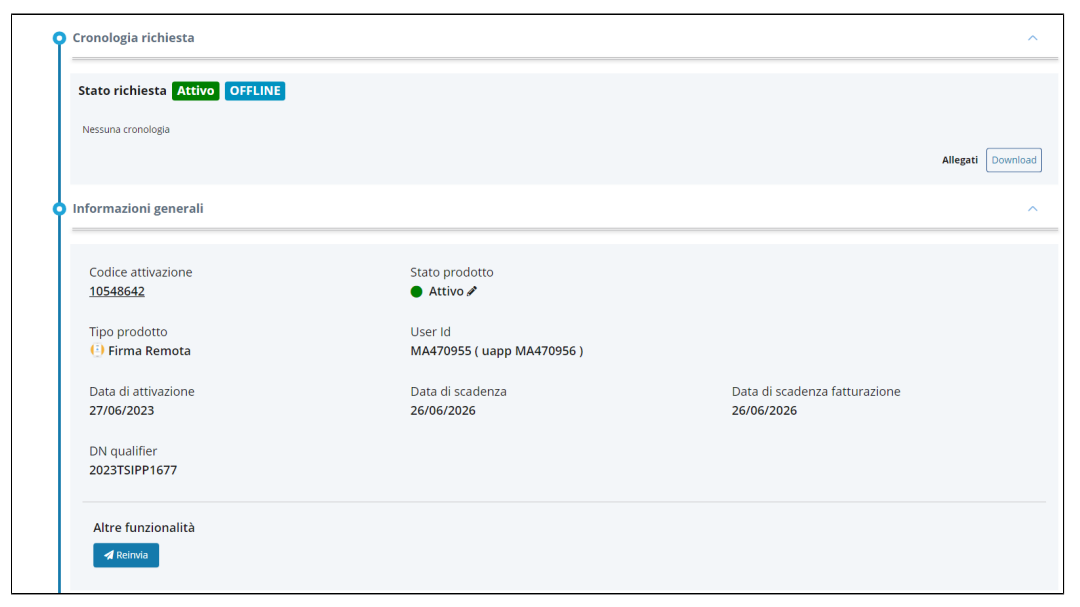Click the Allegati label
The image size is (1080, 607).
tap(959, 160)
